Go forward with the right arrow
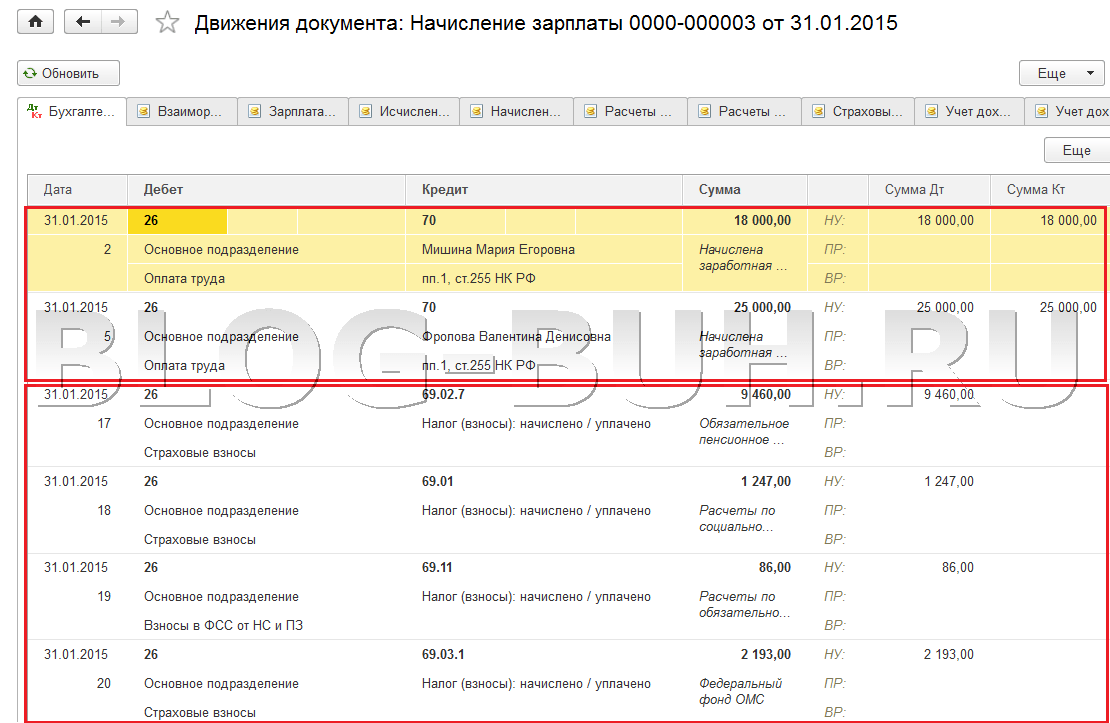This screenshot has height=723, width=1110. click(x=119, y=22)
